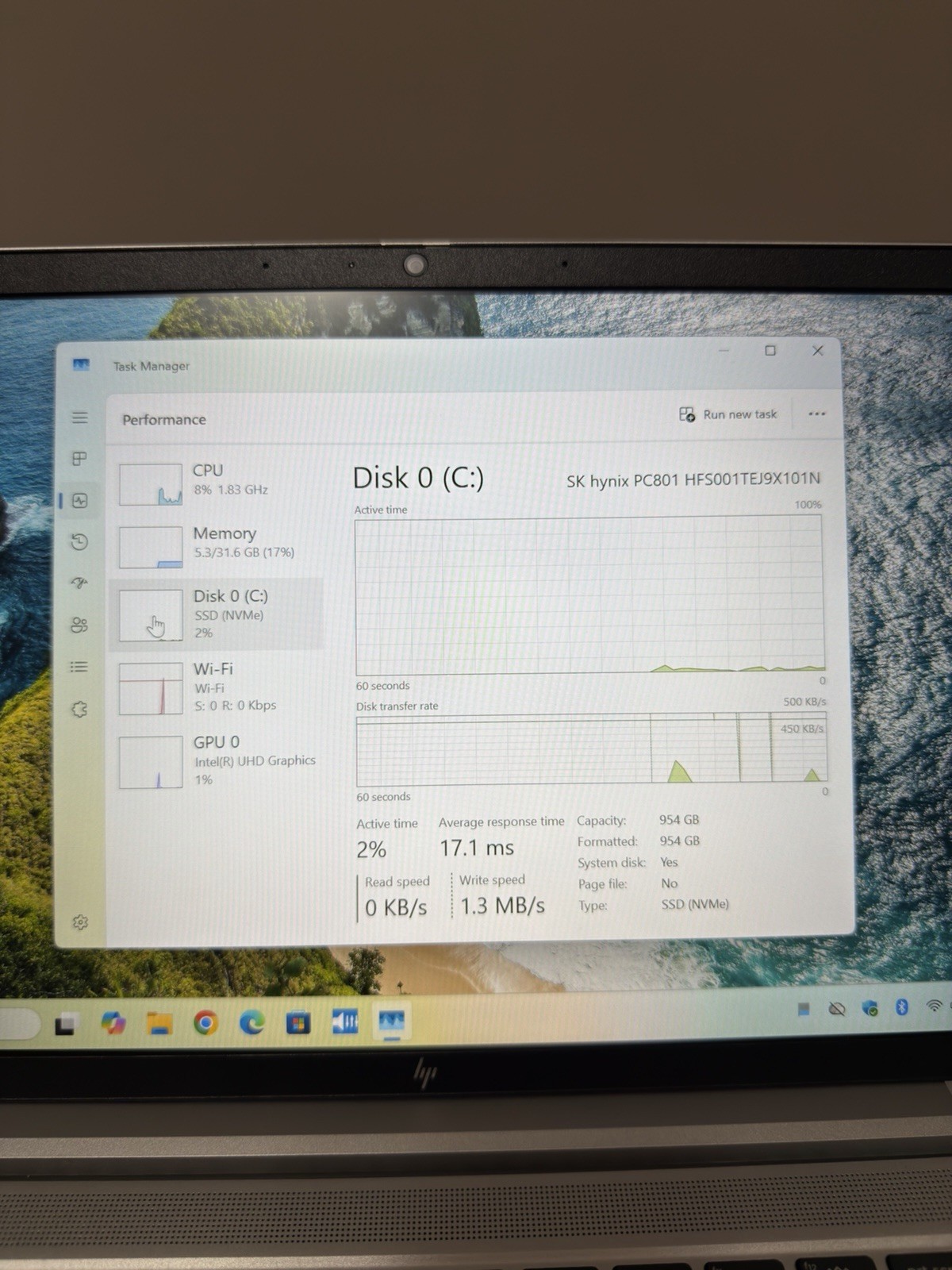Click the Windows Security tray icon
The width and height of the screenshot is (952, 1270).
coord(870,1009)
